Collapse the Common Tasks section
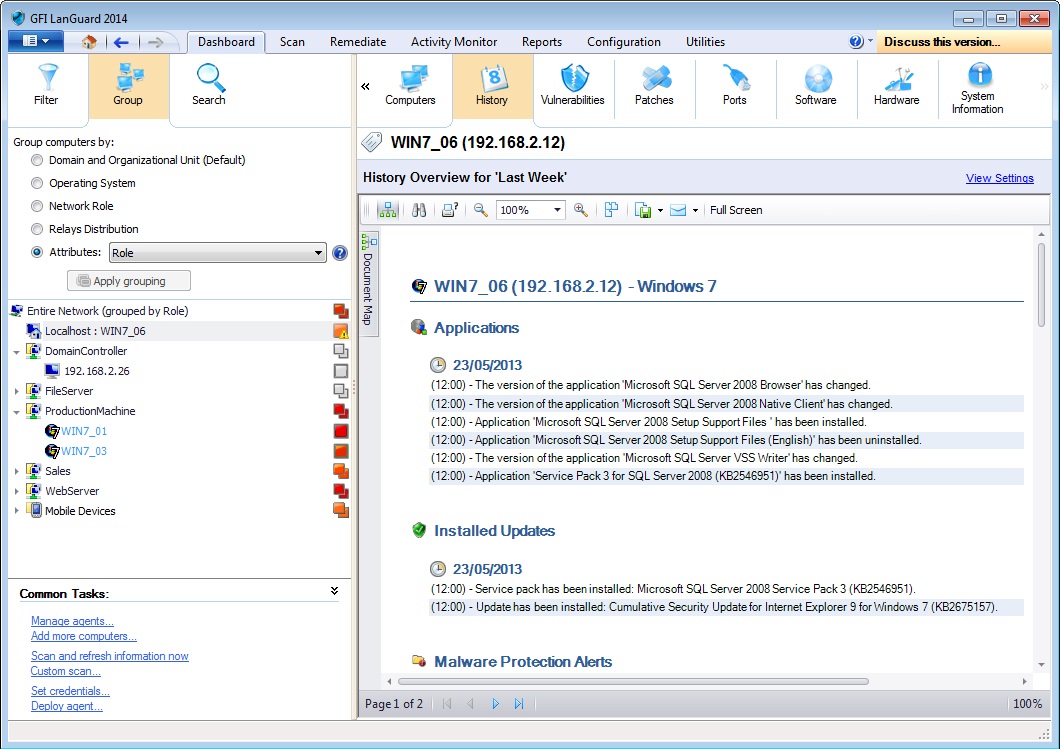 coord(334,591)
